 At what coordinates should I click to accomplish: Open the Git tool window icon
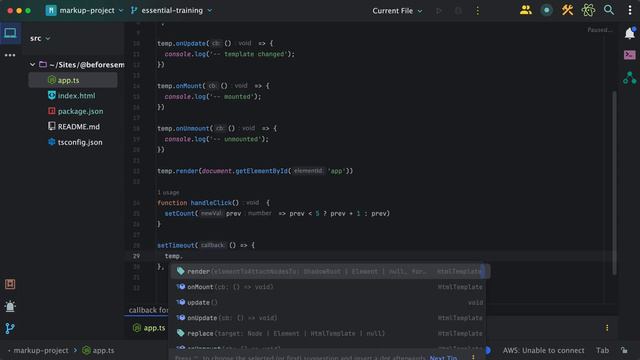coord(10,328)
